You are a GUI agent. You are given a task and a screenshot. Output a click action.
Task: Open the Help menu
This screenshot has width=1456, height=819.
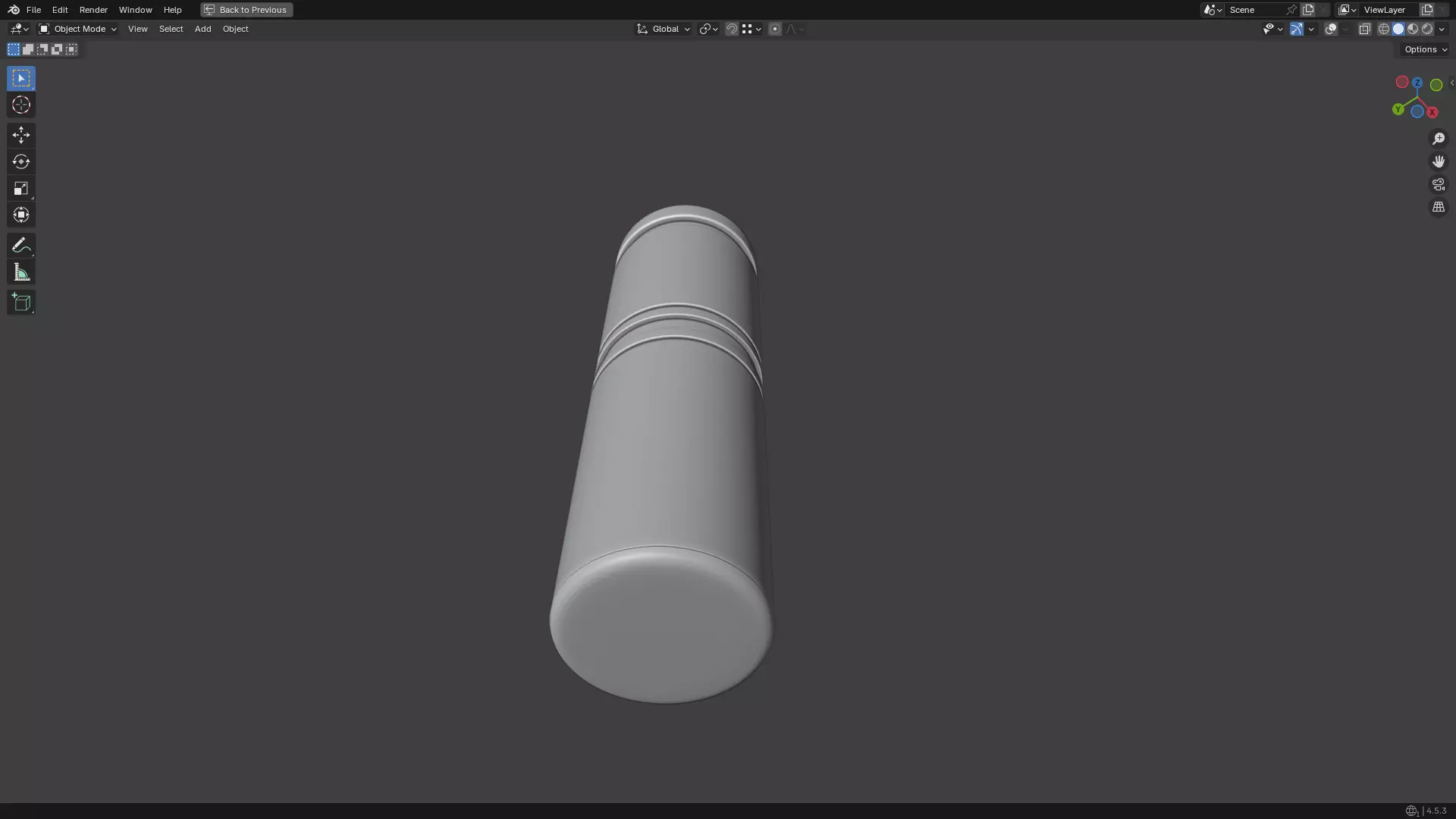pyautogui.click(x=172, y=10)
